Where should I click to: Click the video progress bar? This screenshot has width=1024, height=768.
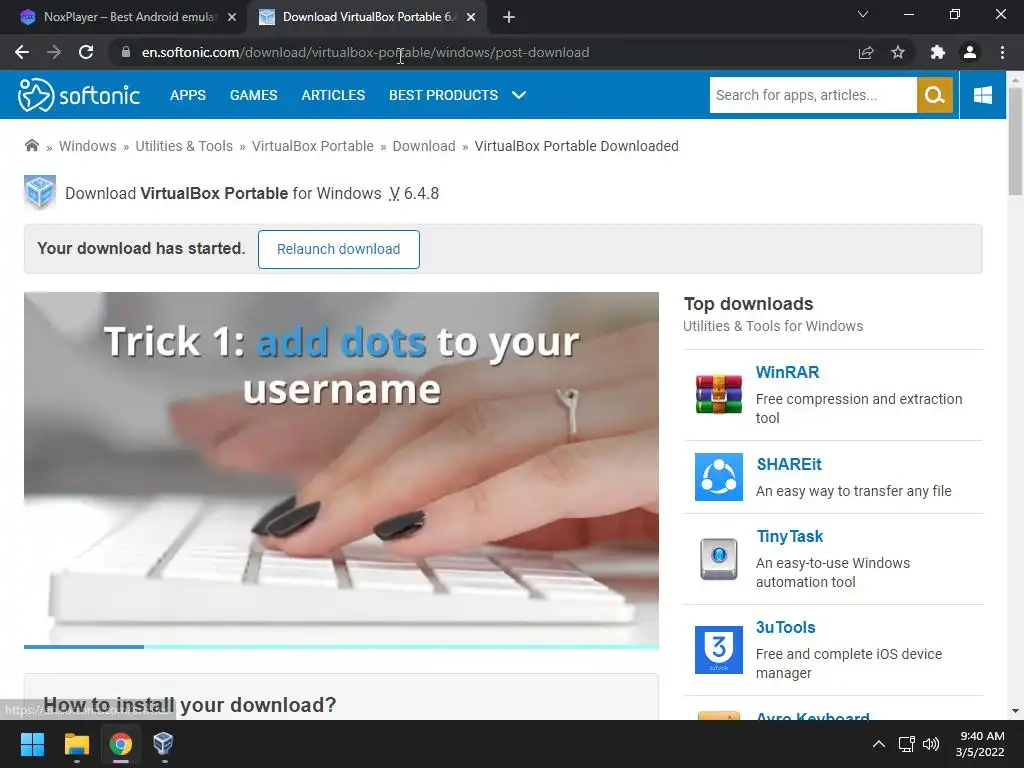[x=341, y=647]
